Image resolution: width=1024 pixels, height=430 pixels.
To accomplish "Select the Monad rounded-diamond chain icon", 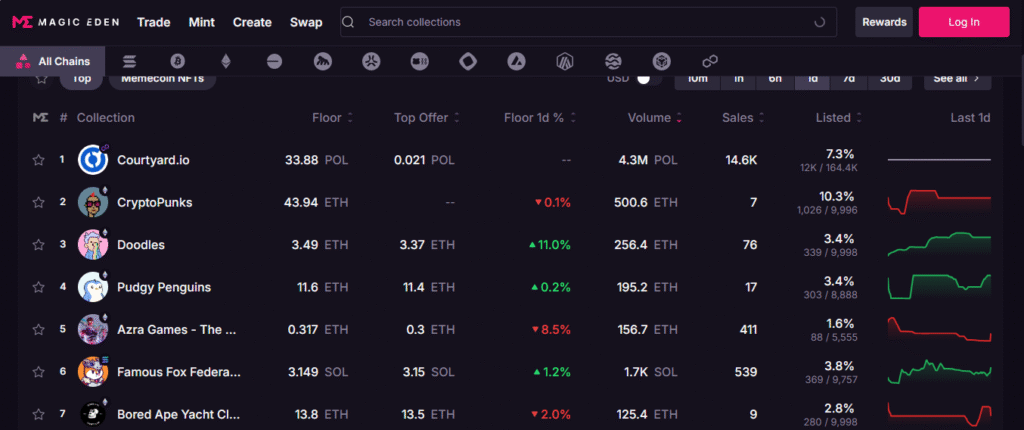I will [468, 62].
